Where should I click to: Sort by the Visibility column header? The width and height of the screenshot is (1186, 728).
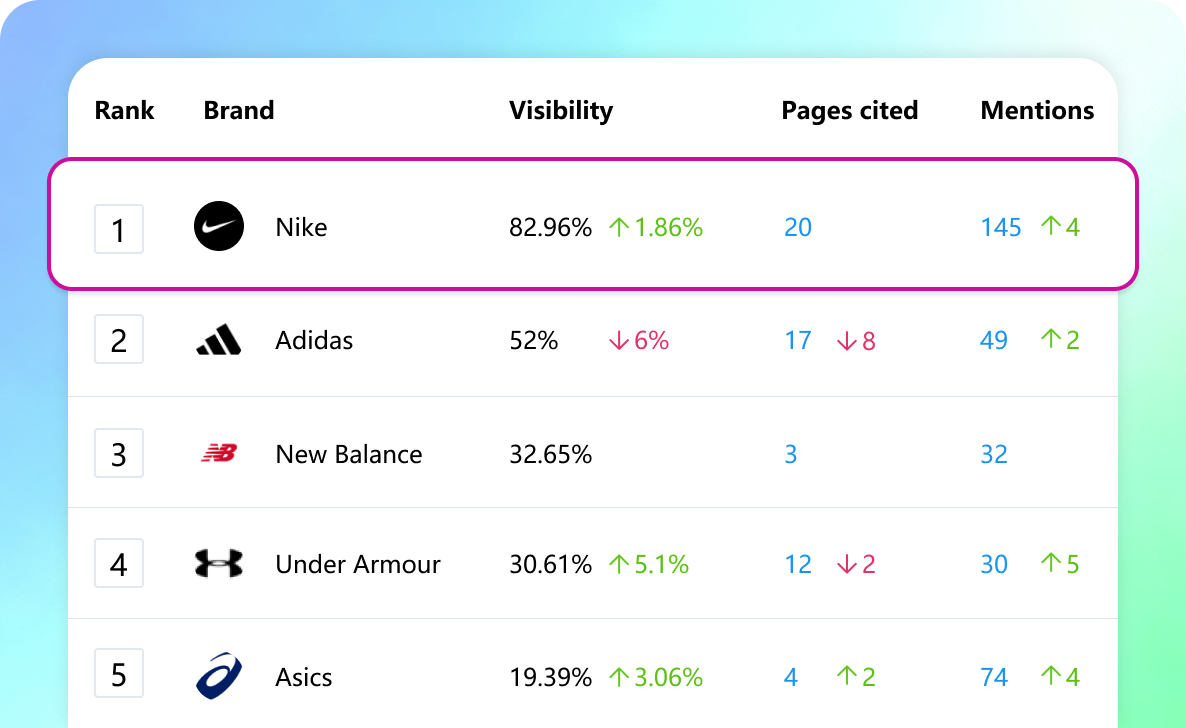561,110
